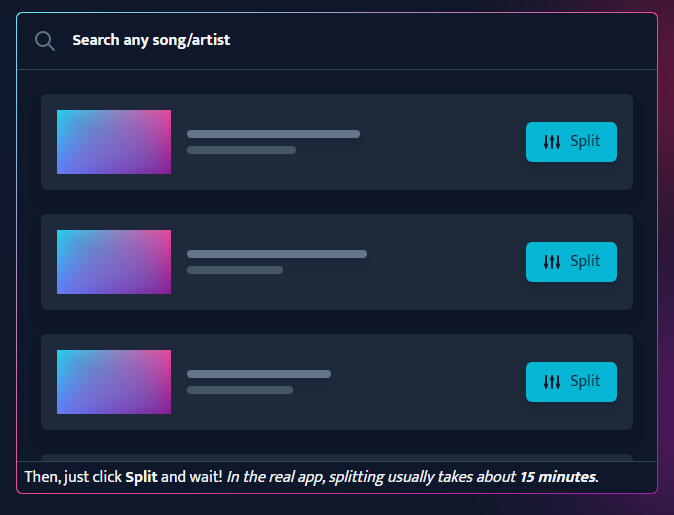Select the second result's song title placeholder
Viewport: 674px width, 515px height.
pos(276,254)
